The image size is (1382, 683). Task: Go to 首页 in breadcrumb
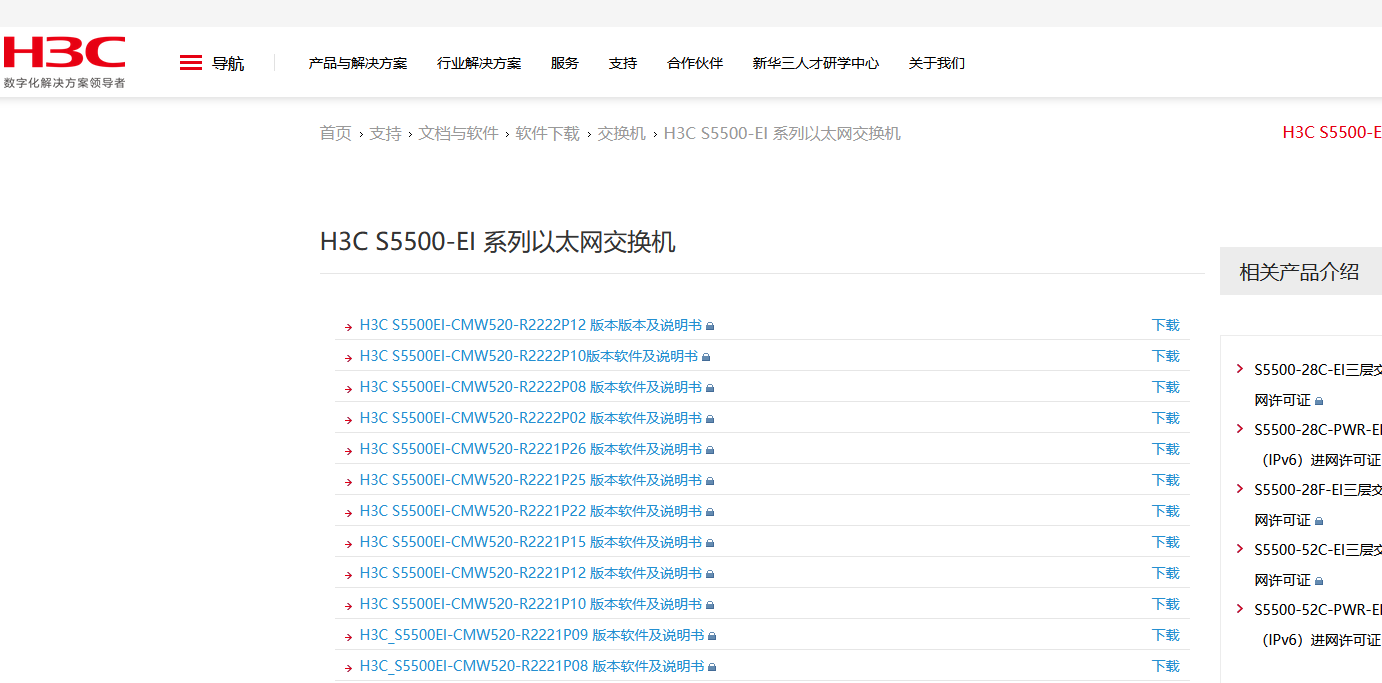(x=336, y=133)
